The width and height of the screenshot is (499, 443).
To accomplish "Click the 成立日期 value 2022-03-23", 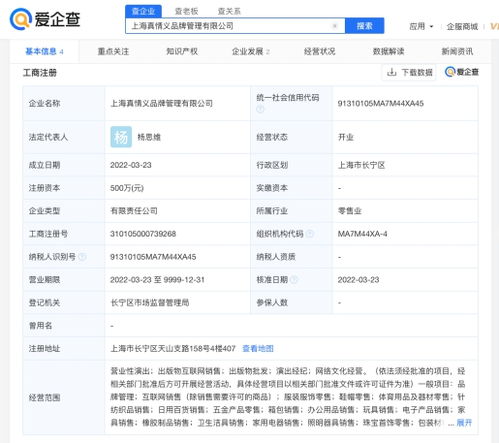I will point(131,165).
